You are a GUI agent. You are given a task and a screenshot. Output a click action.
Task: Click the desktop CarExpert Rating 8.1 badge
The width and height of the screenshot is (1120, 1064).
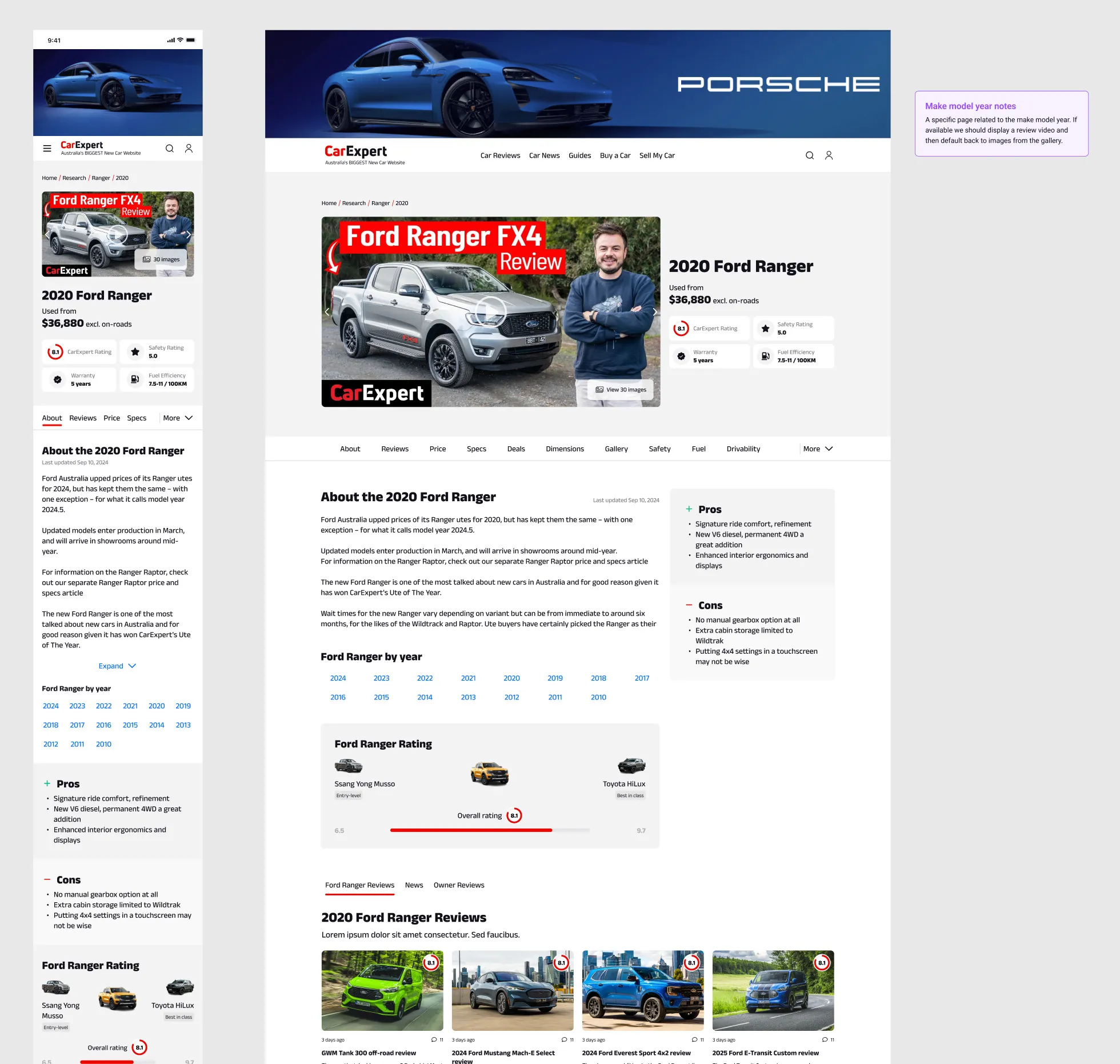(x=681, y=329)
